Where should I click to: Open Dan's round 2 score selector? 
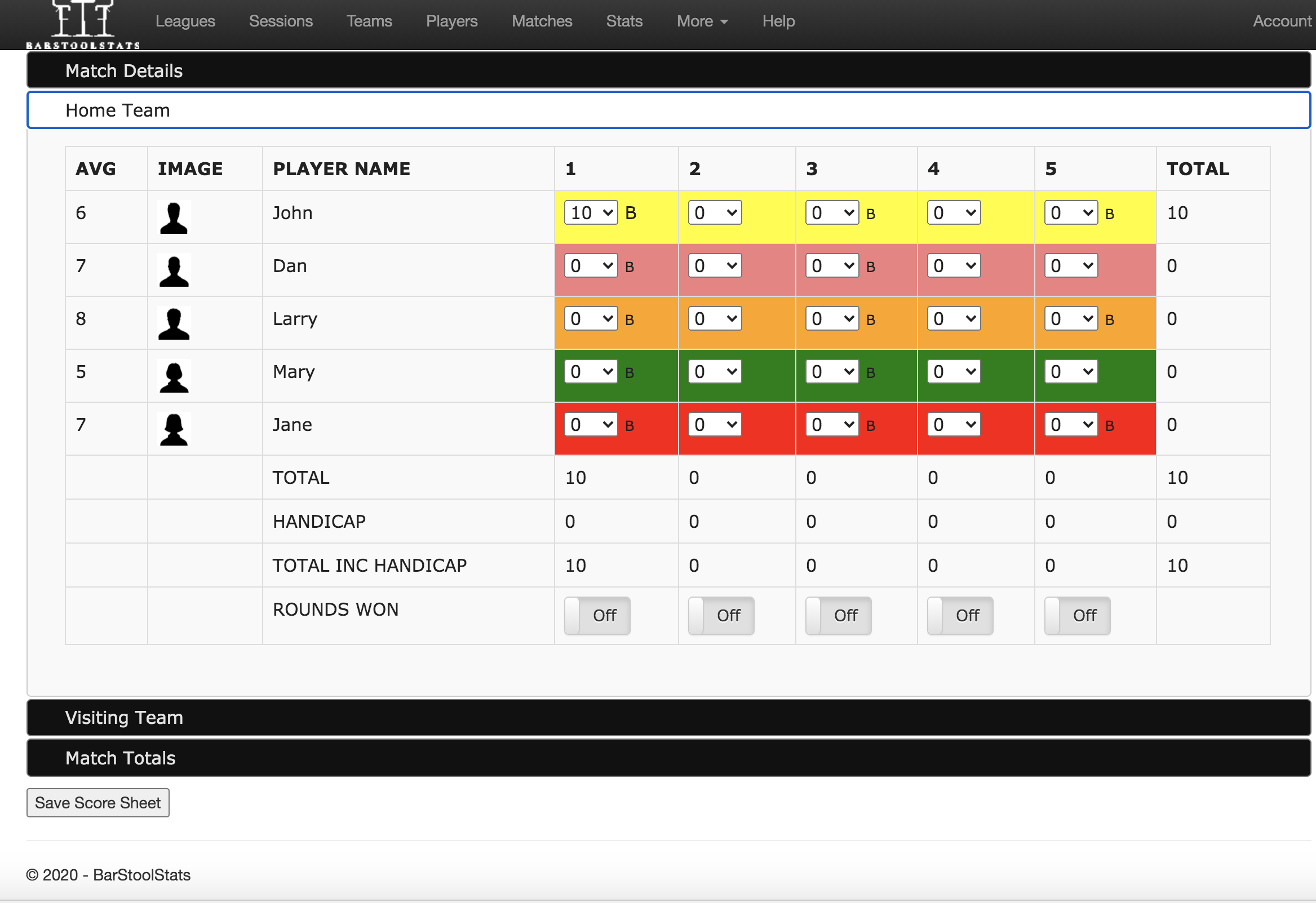tap(715, 265)
